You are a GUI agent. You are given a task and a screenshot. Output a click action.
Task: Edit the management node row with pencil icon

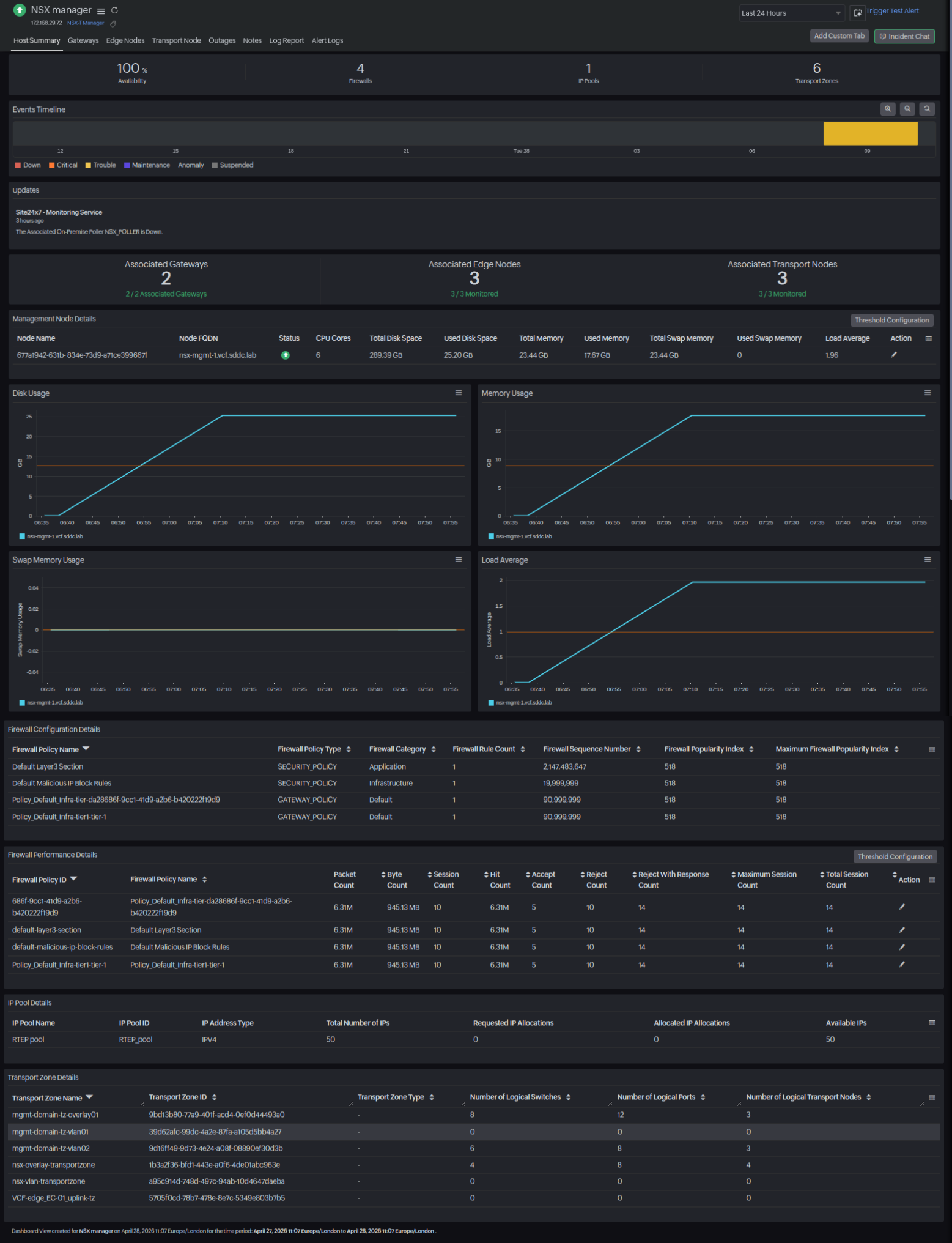coord(894,355)
